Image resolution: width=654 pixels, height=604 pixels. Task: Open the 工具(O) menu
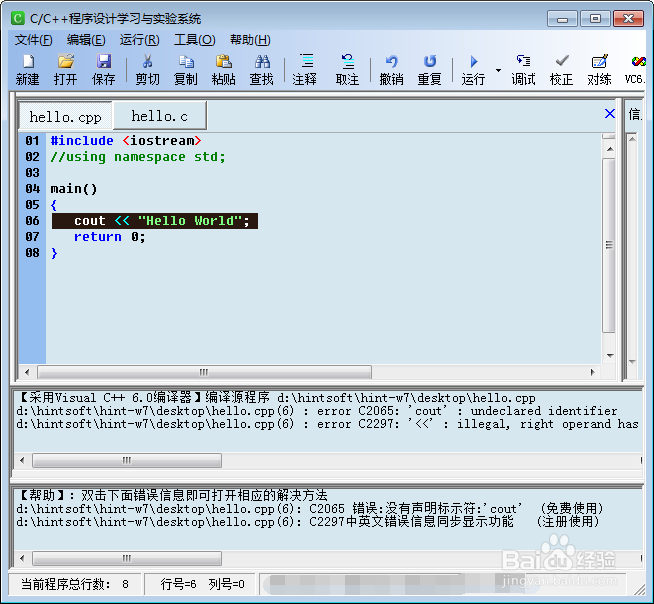click(194, 40)
